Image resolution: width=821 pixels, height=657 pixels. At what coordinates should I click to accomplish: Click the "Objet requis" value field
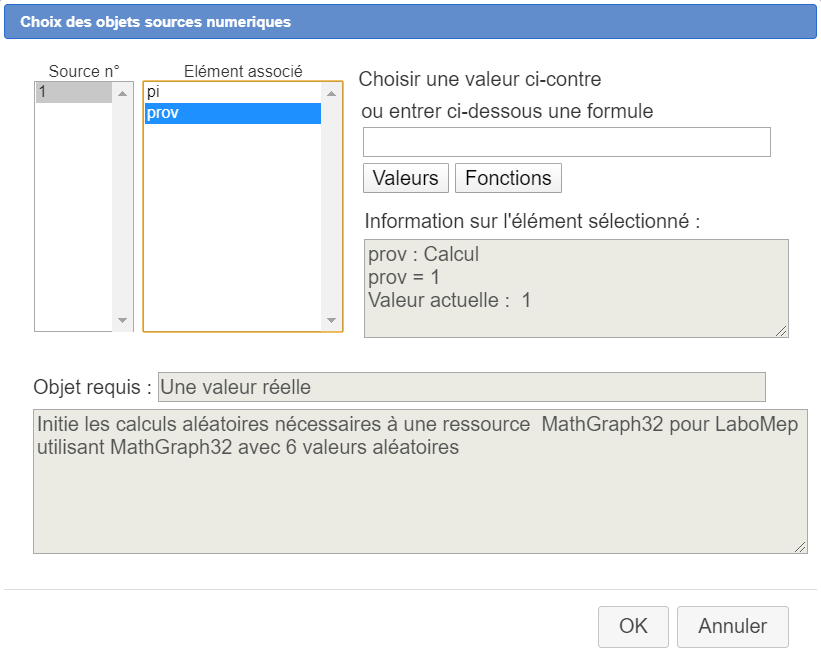tap(461, 387)
